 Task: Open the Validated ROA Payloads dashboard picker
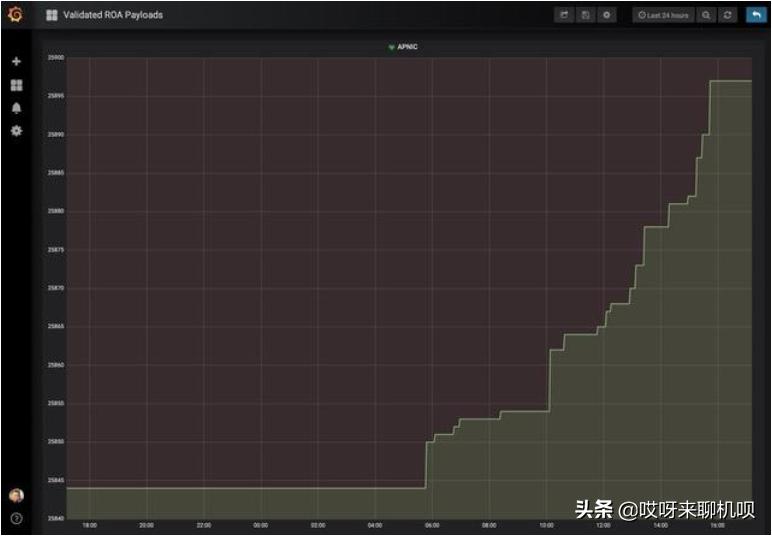pos(113,15)
